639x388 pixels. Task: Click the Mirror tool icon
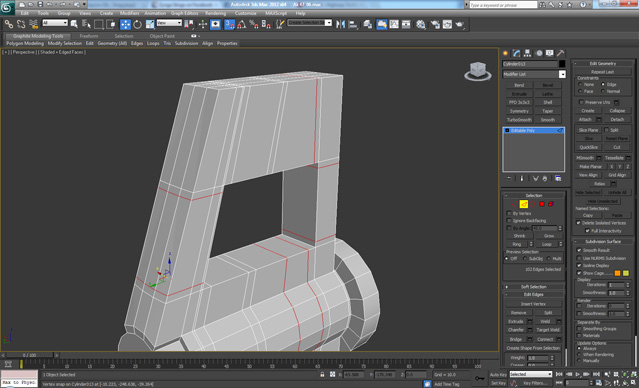coord(340,24)
